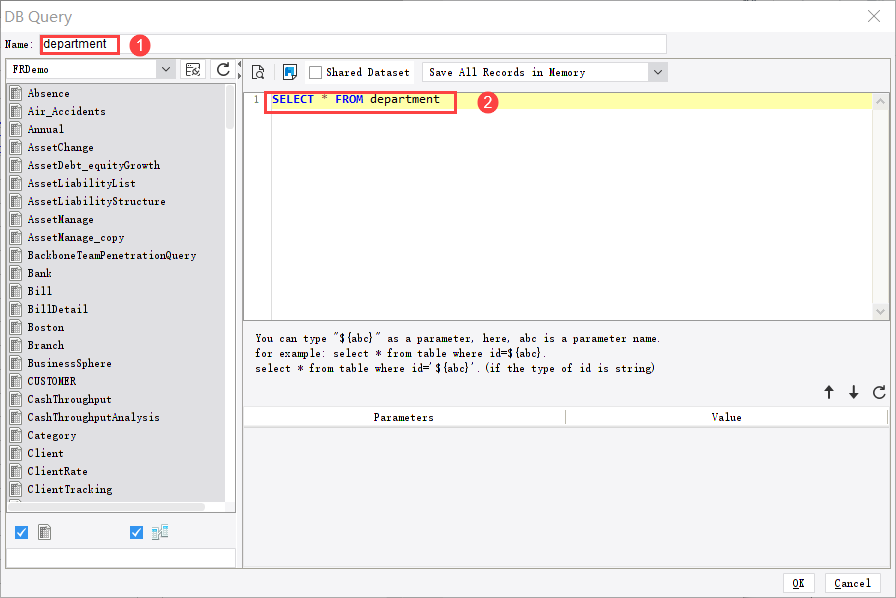Preview the query results icon

[258, 71]
